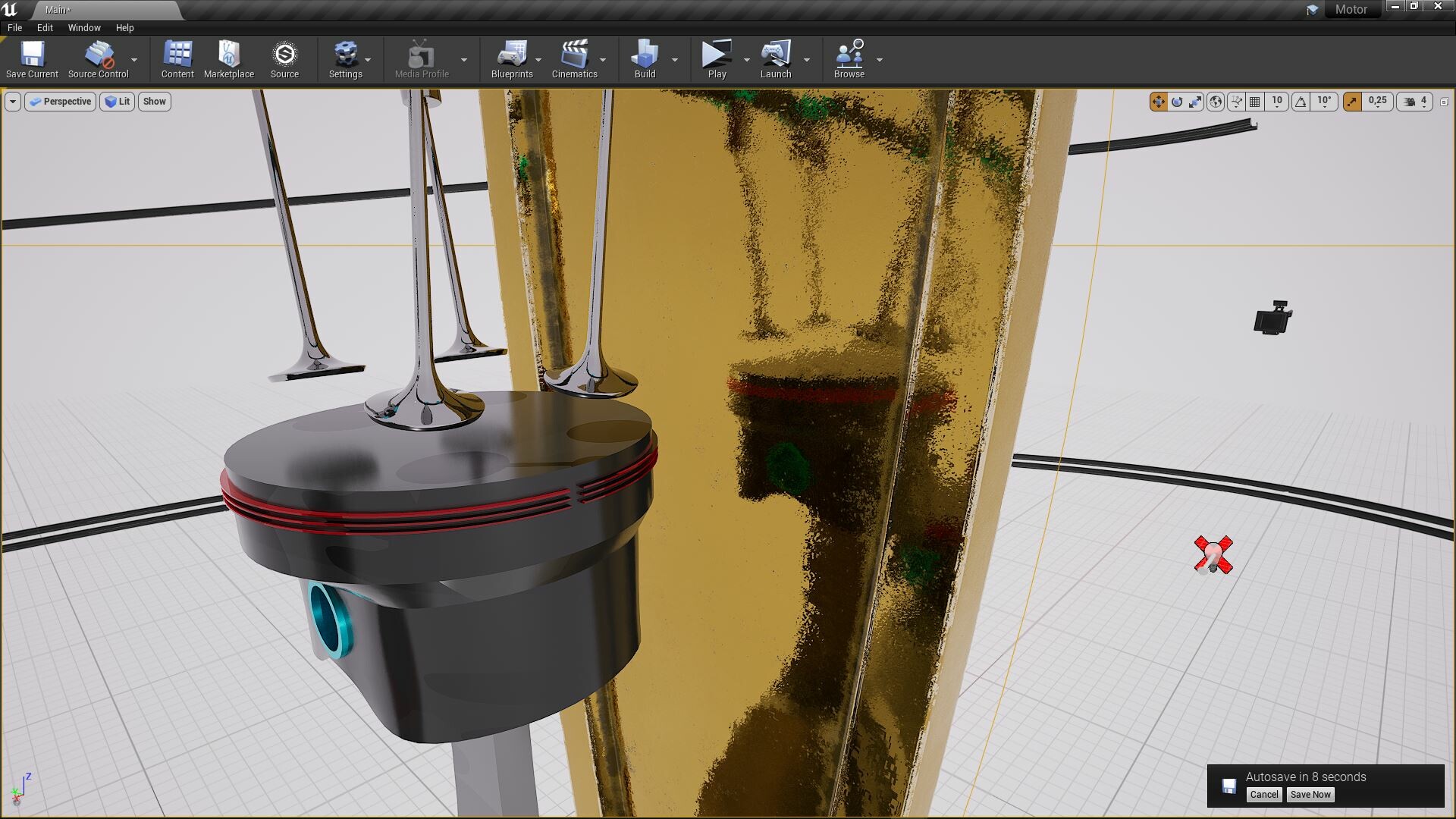Cancel the pending autosave
Viewport: 1456px width, 819px height.
coord(1263,794)
